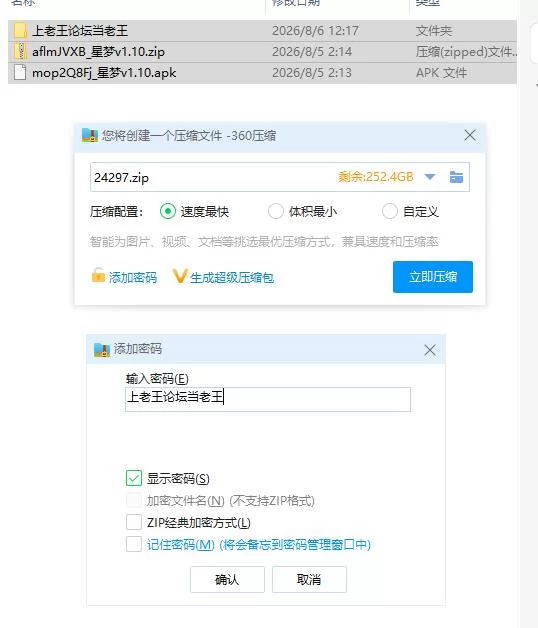The image size is (538, 628).
Task: Click the lock icon beside 添加密码
Action: [x=98, y=276]
